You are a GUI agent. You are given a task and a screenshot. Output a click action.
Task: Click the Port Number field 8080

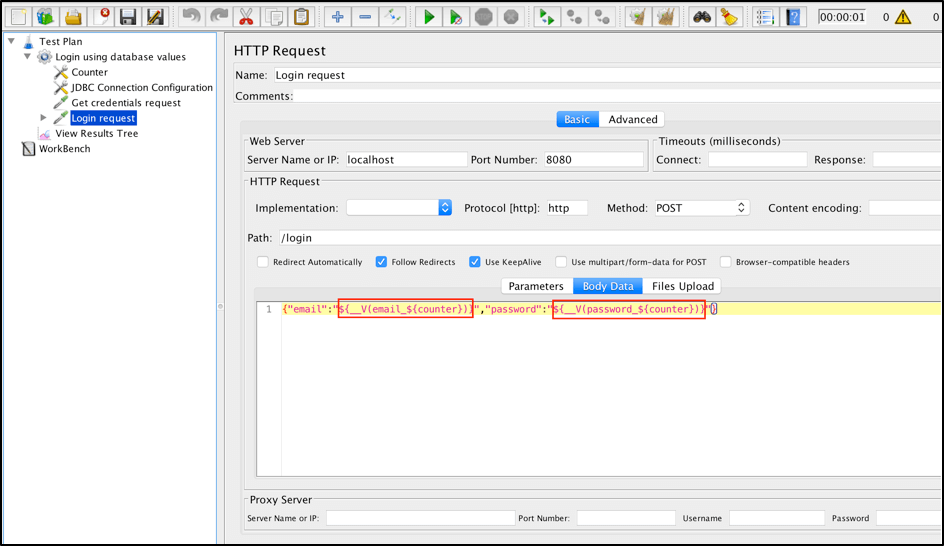(594, 160)
